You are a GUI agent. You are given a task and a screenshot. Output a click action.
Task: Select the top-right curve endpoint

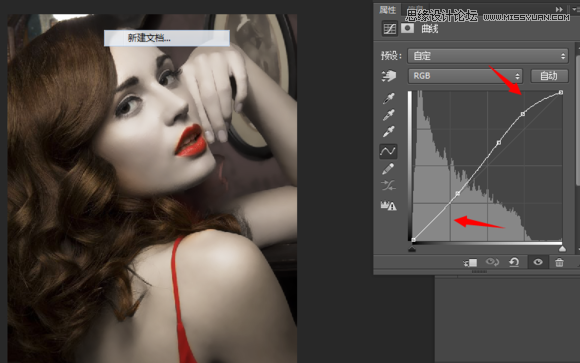[561, 93]
